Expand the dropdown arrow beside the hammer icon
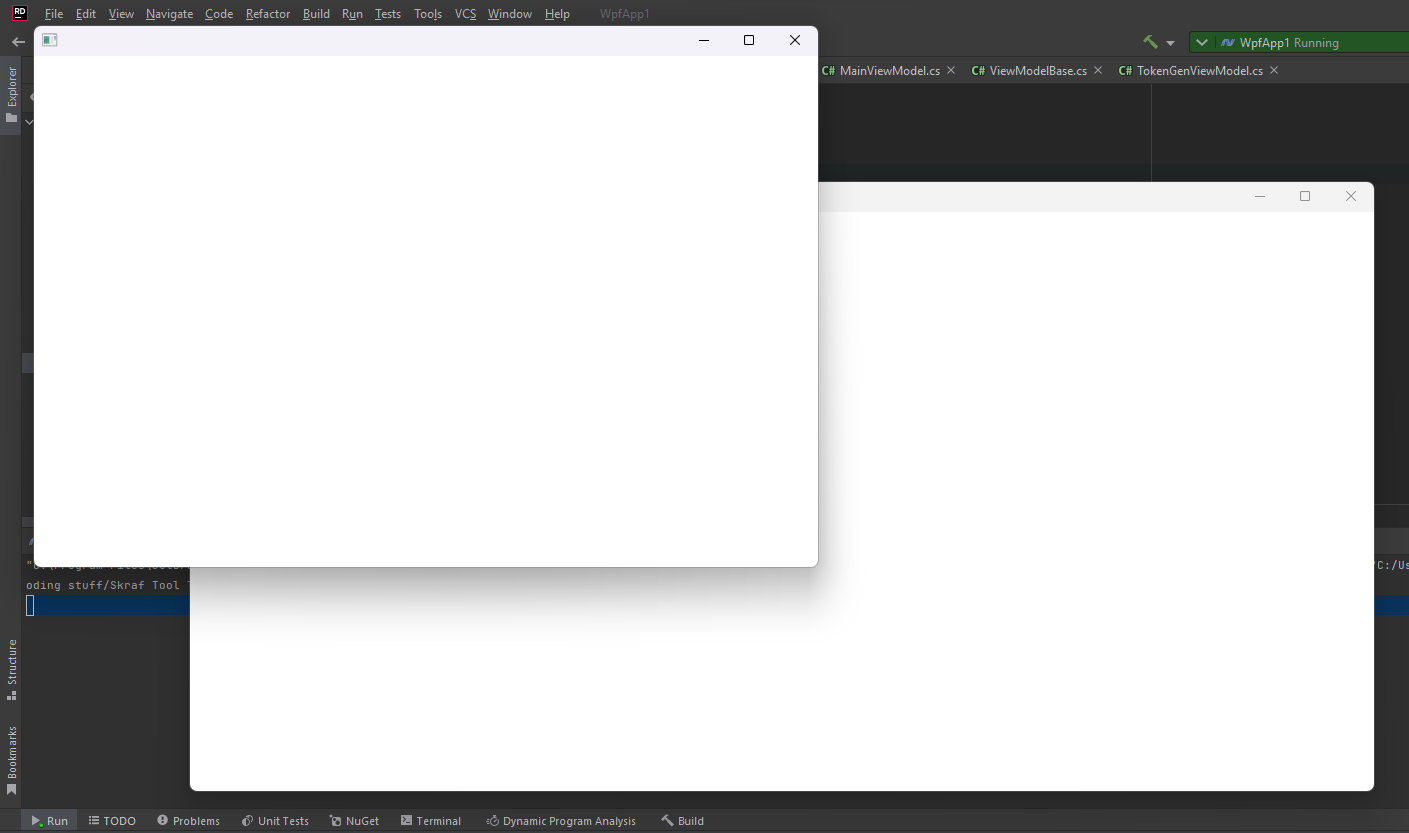The height and width of the screenshot is (833, 1409). (x=1170, y=43)
